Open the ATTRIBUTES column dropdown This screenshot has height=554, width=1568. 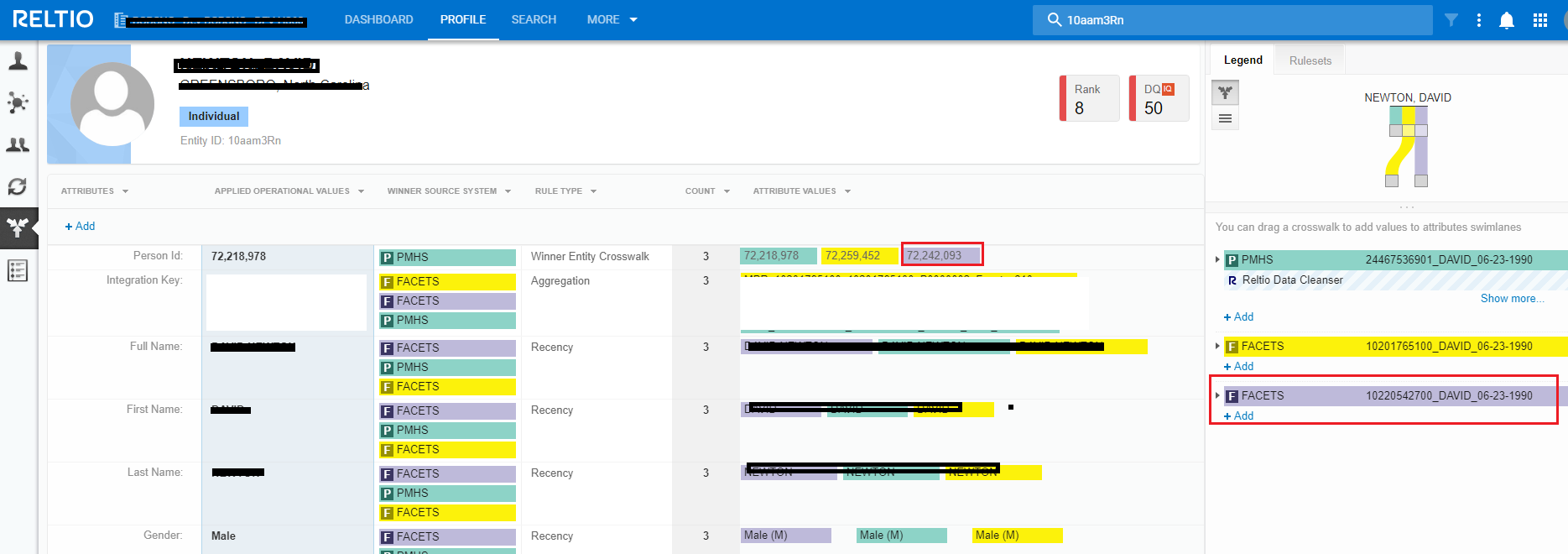(95, 191)
